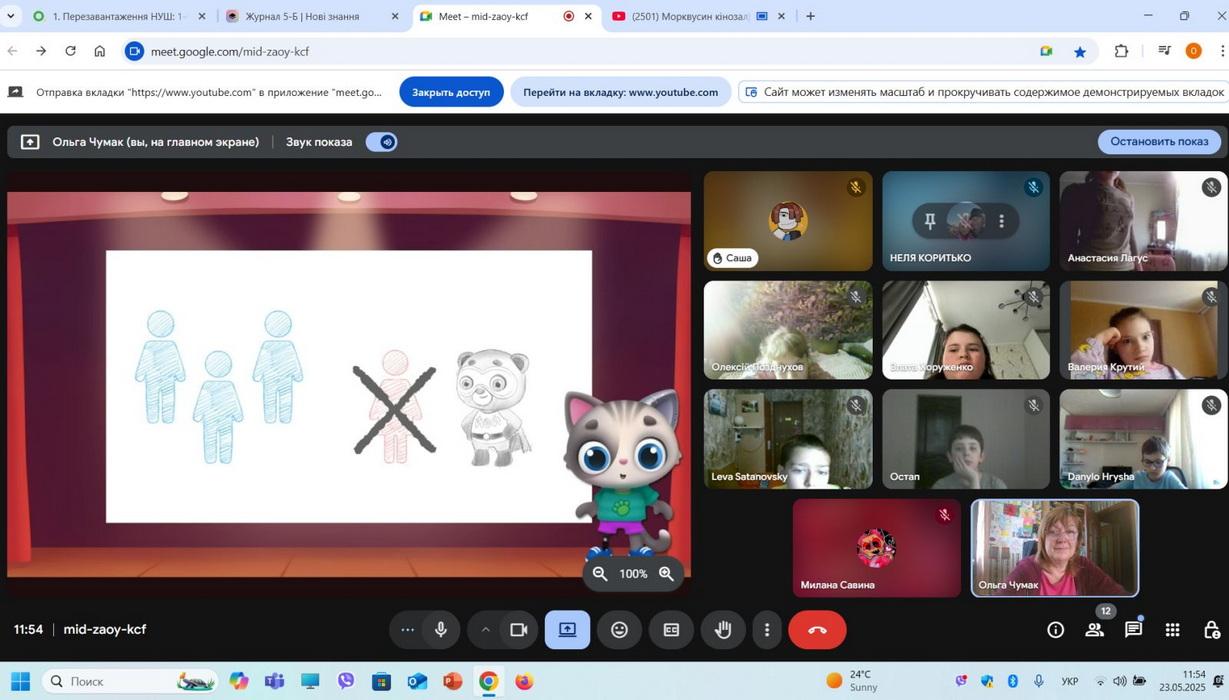Open audio settings ellipsis beside microphone

(407, 630)
